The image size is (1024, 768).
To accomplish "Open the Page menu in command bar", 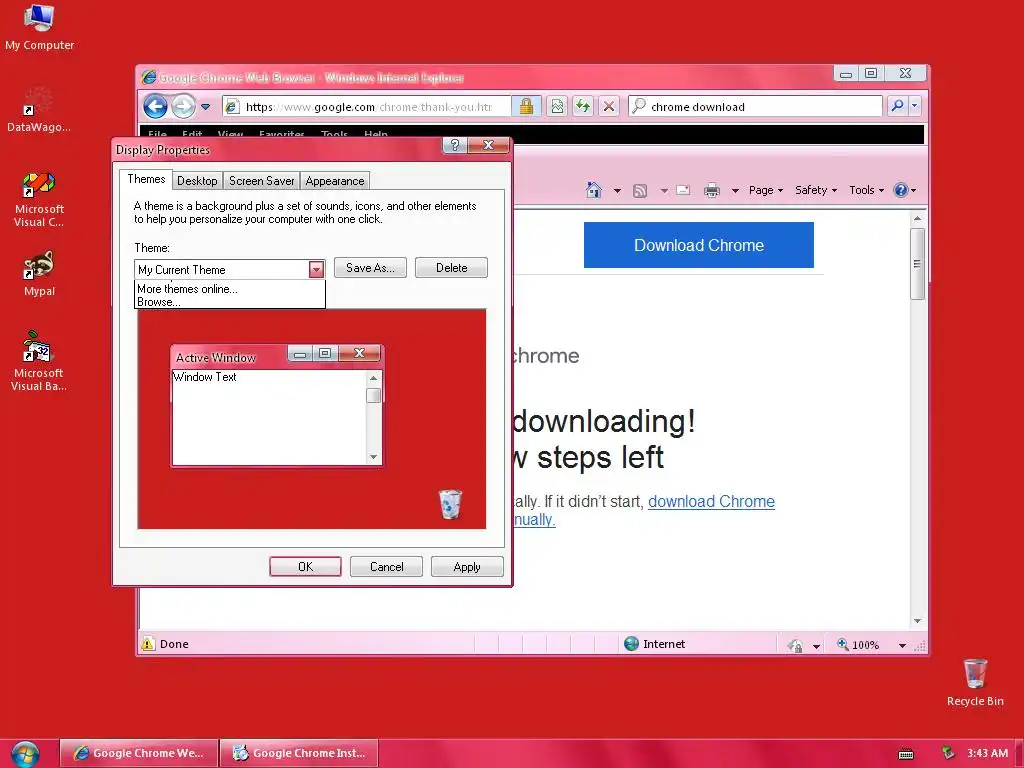I will pyautogui.click(x=765, y=190).
